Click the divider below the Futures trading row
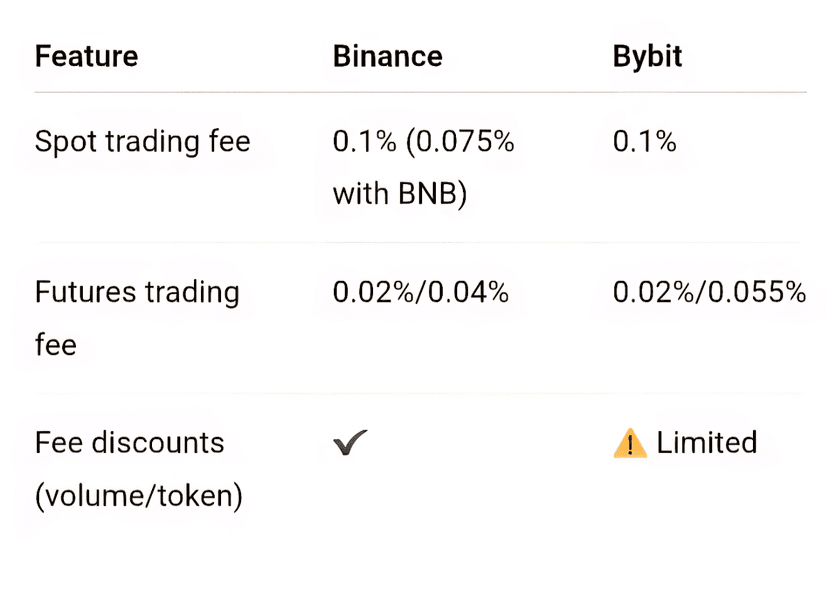The image size is (829, 600). (420, 393)
